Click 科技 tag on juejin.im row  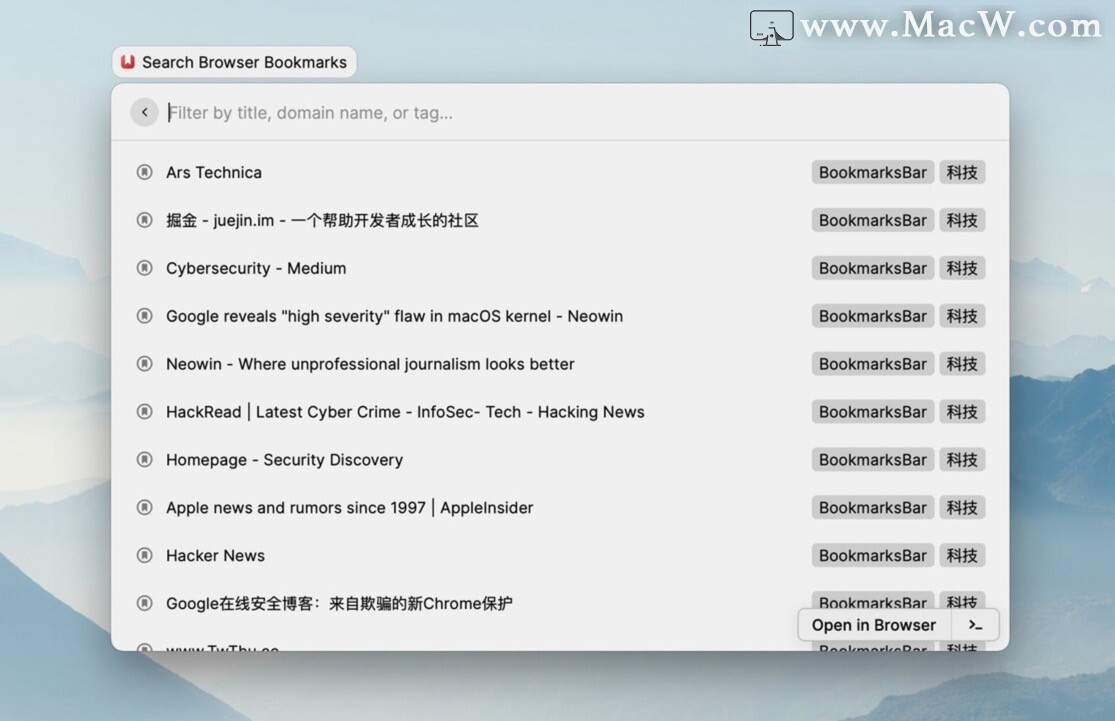coord(962,220)
